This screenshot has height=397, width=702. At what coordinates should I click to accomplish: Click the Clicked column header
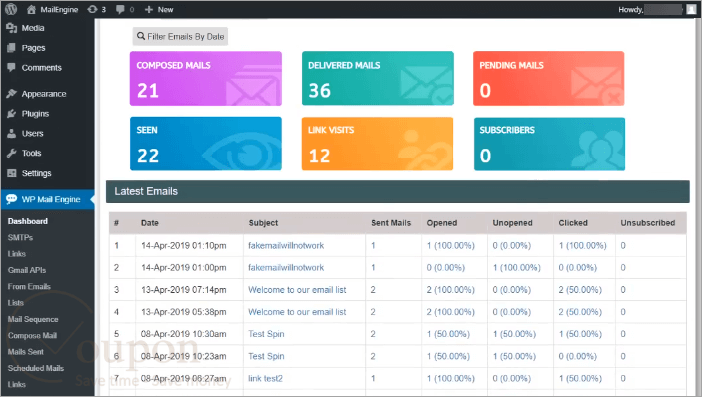(573, 223)
